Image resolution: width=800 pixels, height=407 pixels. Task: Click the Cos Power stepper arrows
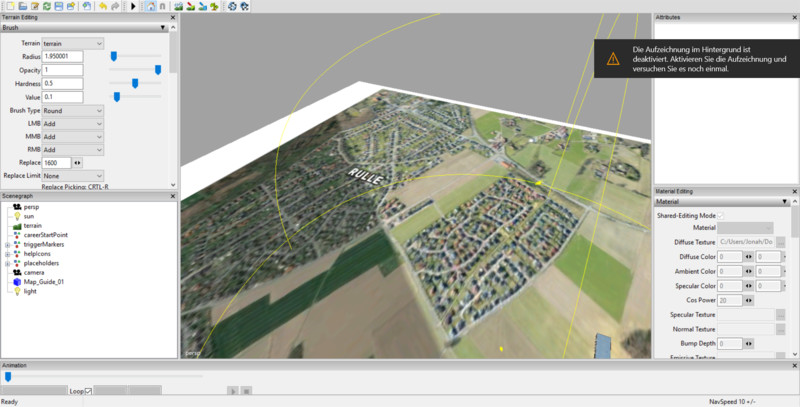[748, 300]
